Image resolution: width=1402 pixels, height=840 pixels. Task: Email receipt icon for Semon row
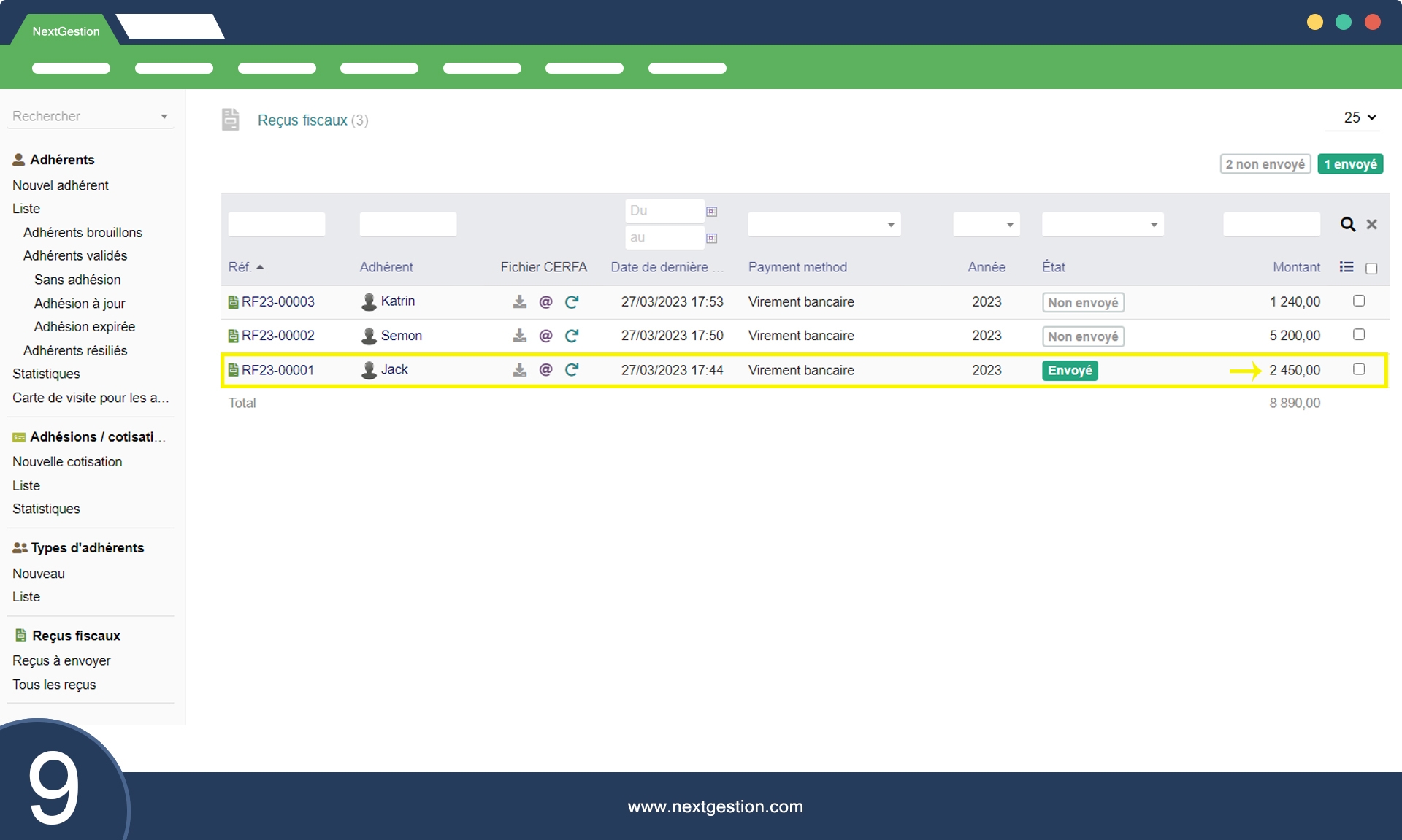coord(545,336)
